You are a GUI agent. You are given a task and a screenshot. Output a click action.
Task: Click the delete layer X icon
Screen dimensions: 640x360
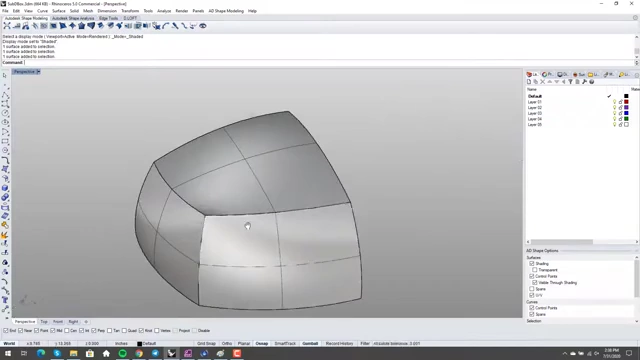[x=542, y=82]
